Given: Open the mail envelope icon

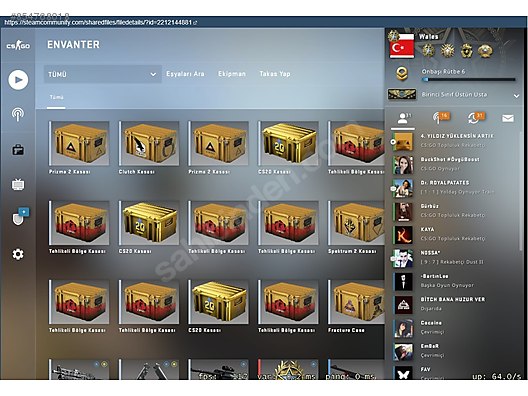Looking at the screenshot, I should [508, 118].
